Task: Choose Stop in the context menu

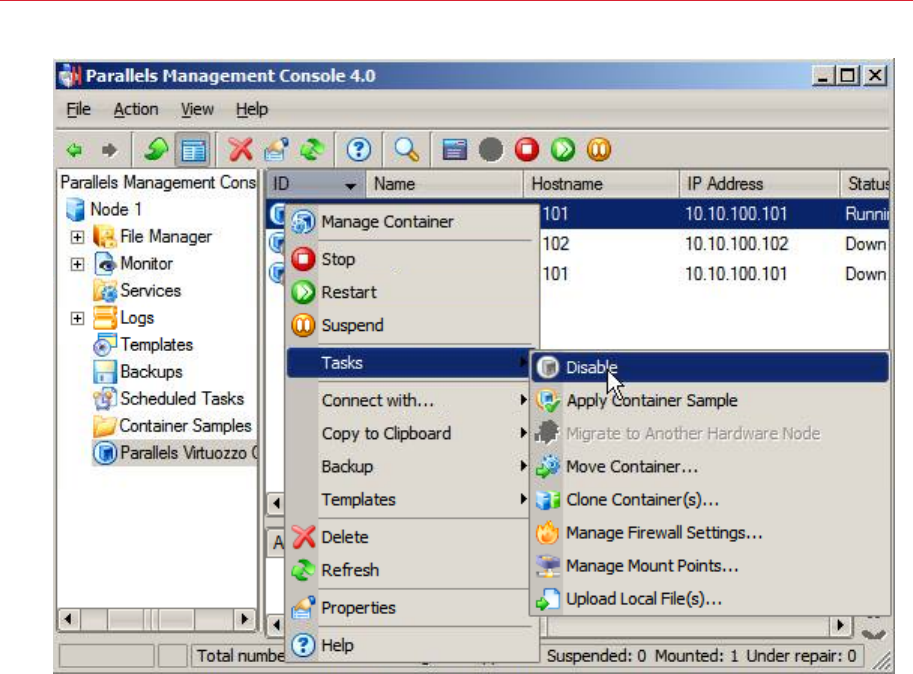Action: (412, 259)
